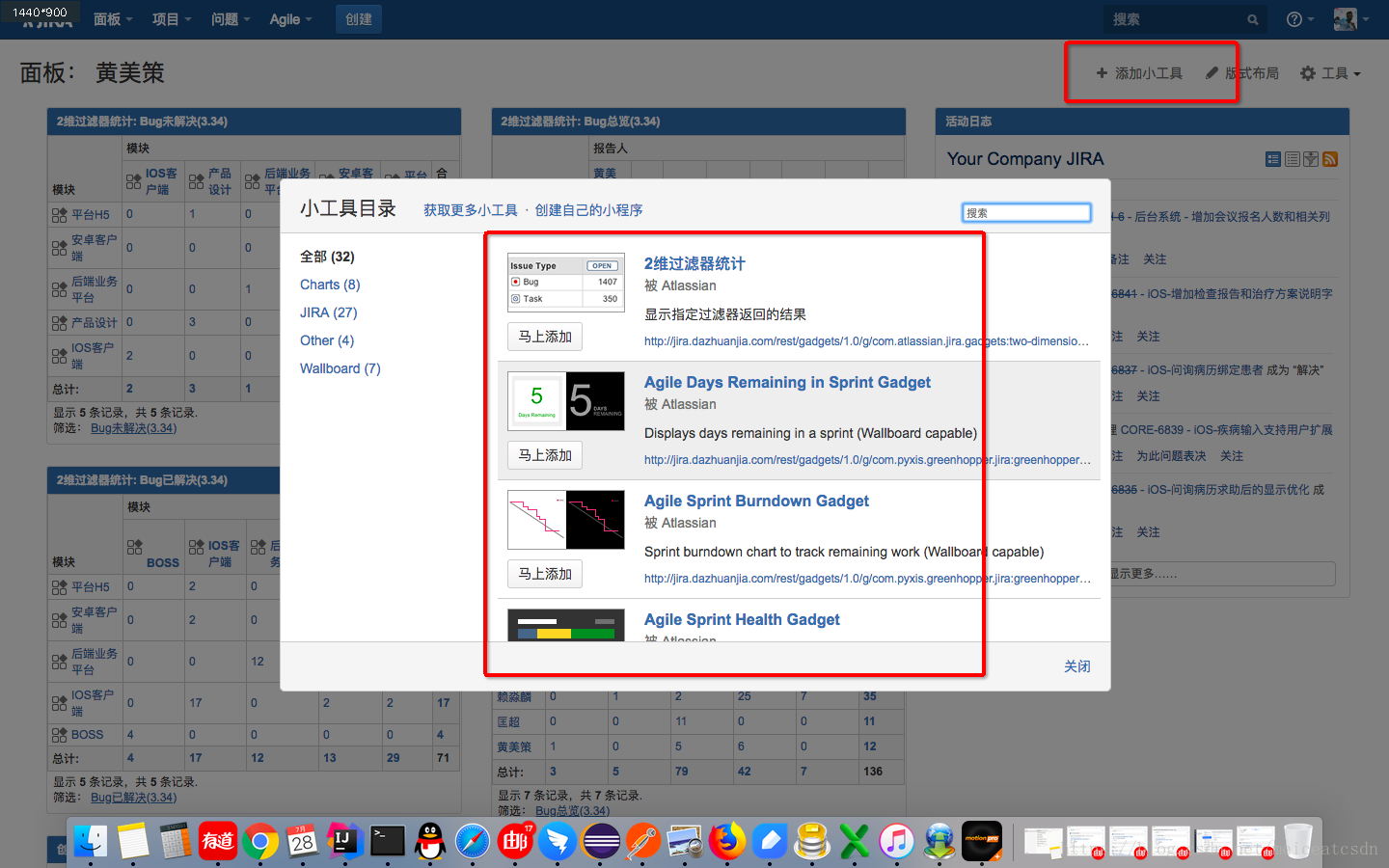This screenshot has height=868, width=1389.
Task: Open the Agile menu
Action: 290,19
